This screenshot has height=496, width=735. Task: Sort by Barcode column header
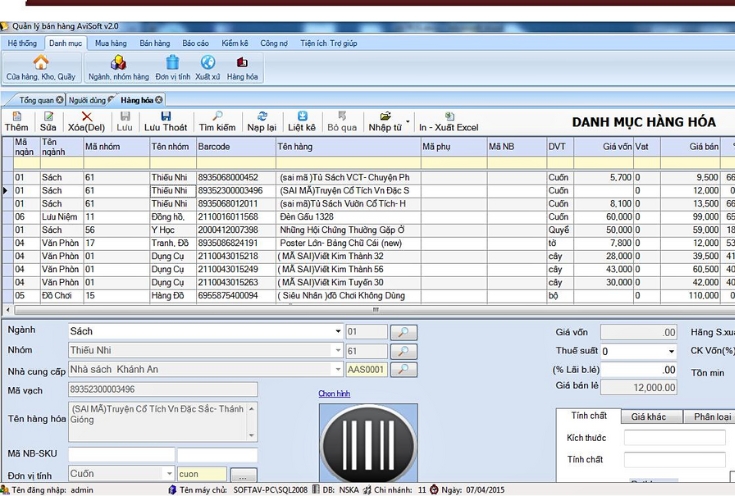point(236,147)
